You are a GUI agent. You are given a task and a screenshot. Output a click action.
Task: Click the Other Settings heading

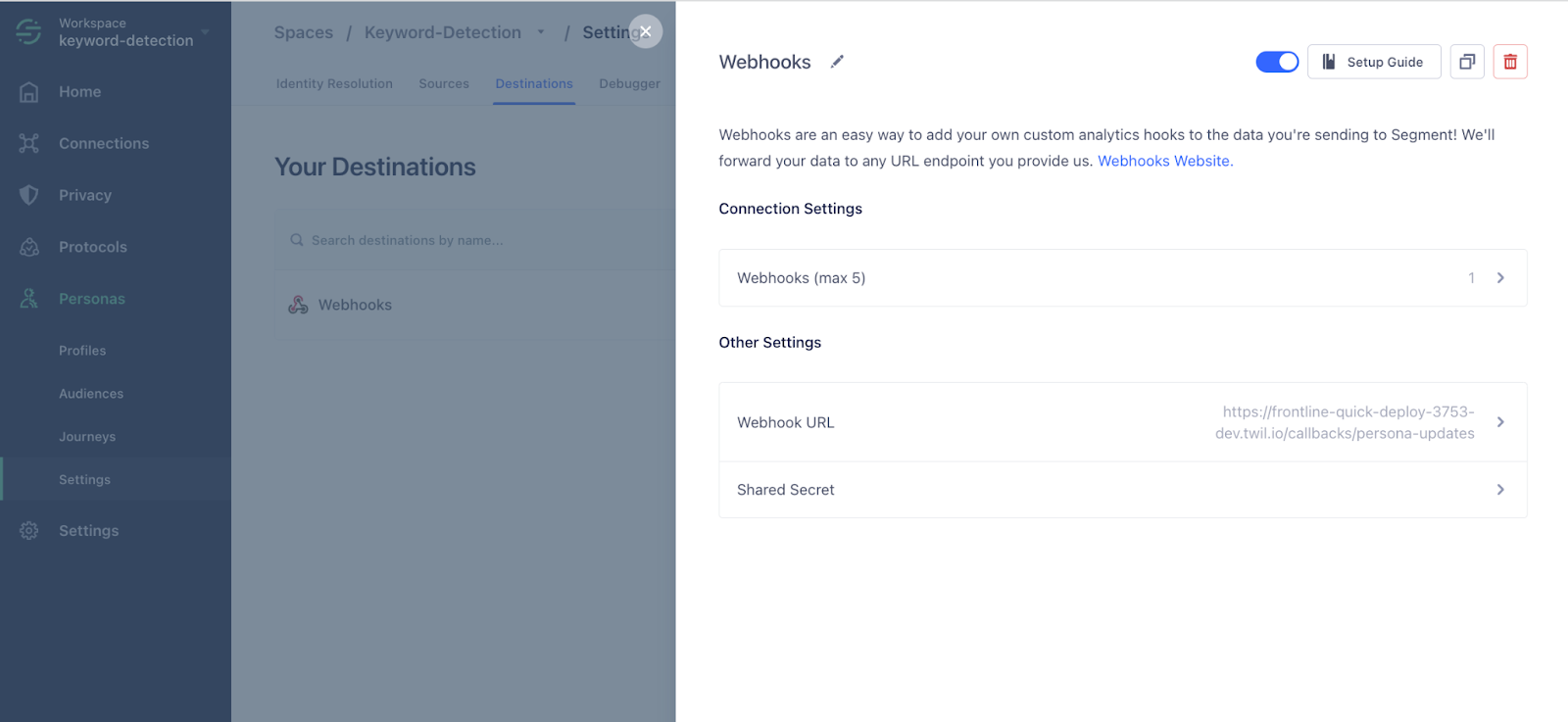770,342
